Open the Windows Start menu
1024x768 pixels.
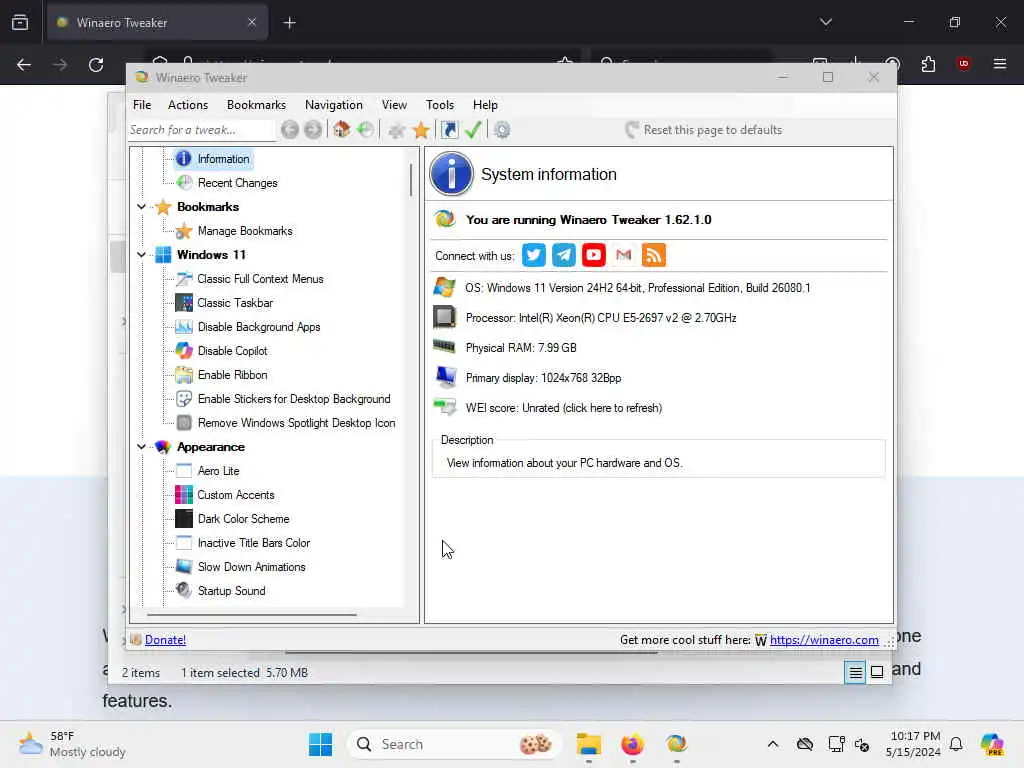(x=320, y=744)
